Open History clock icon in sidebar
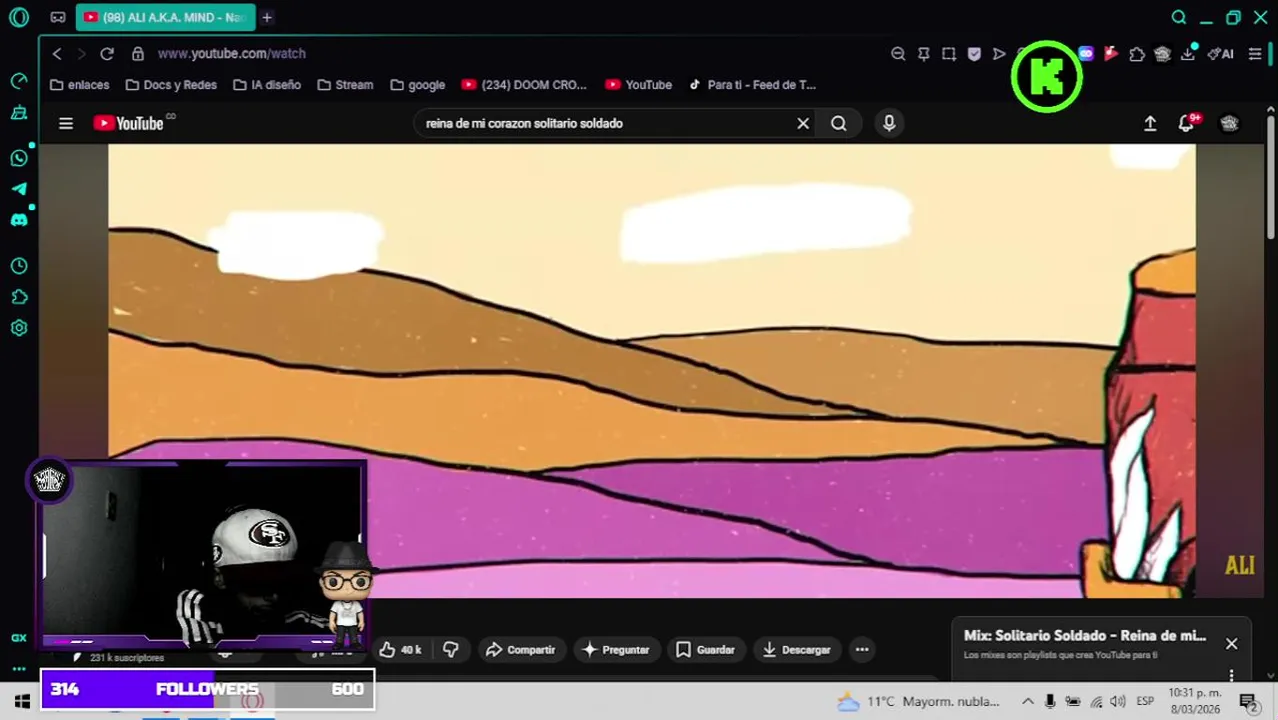Screen dimensions: 1278x720 click(19, 266)
